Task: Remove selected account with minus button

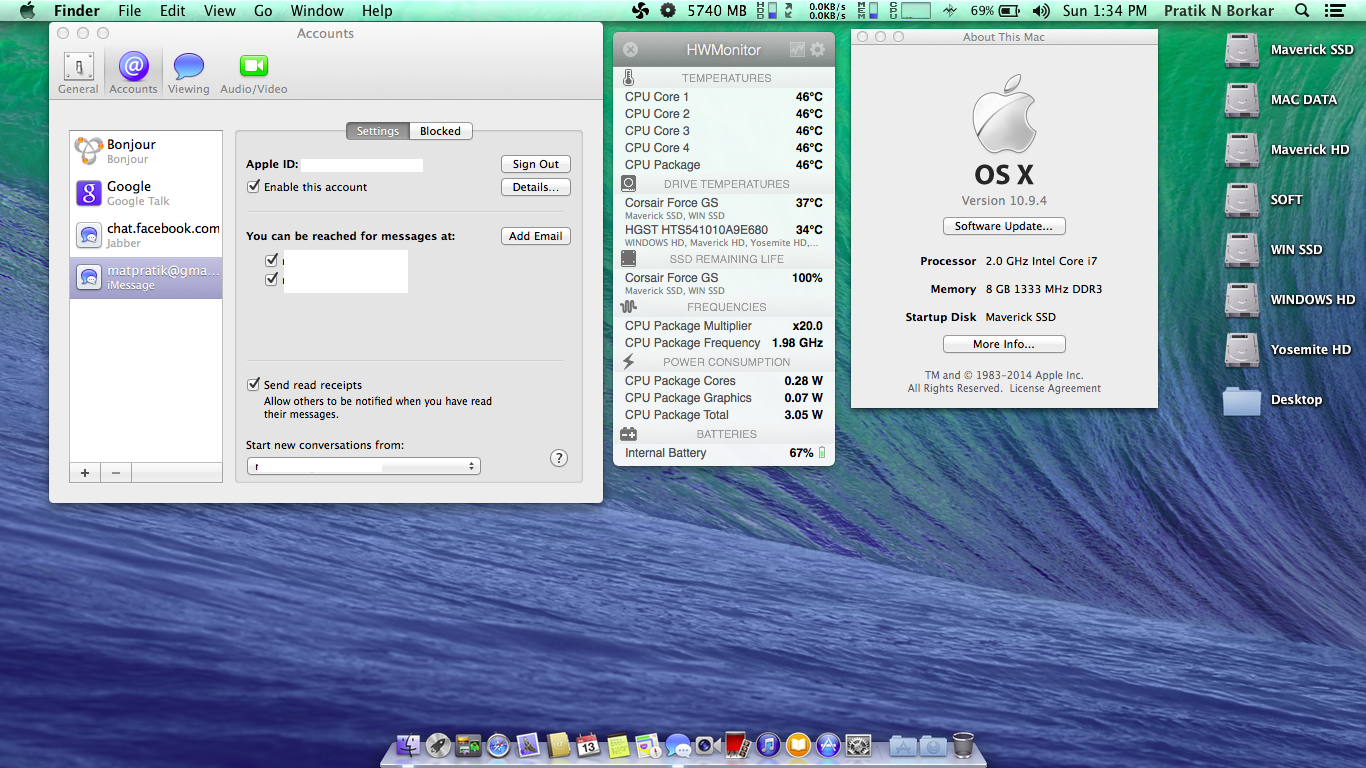Action: coord(116,473)
